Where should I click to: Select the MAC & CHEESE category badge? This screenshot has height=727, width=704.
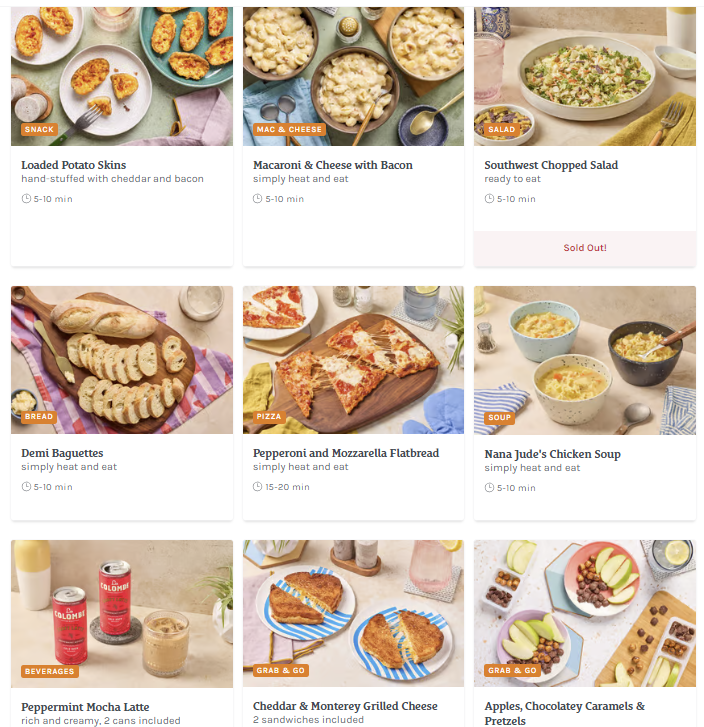tap(289, 129)
